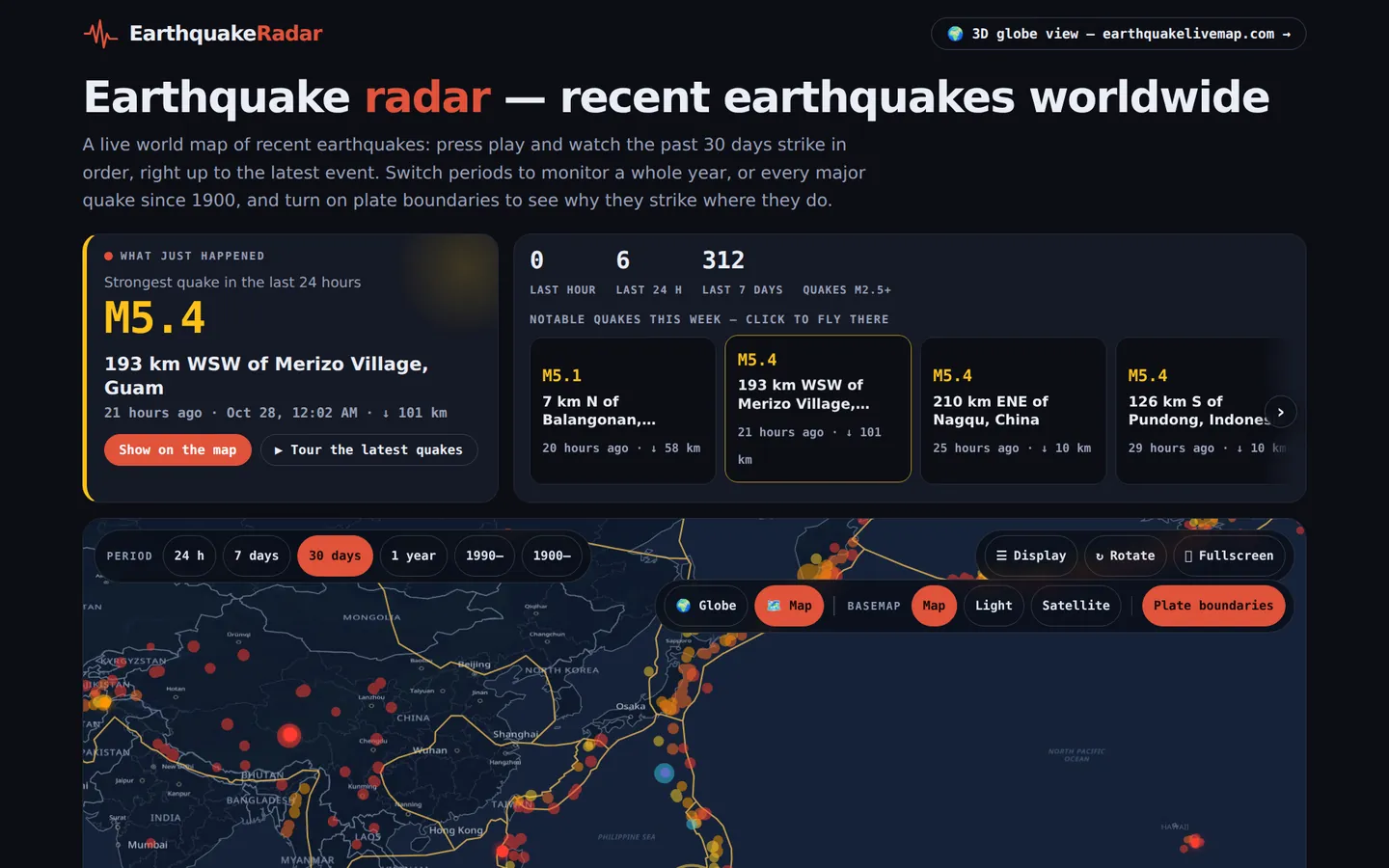The image size is (1389, 868).
Task: Select the 1 year period
Action: point(414,556)
